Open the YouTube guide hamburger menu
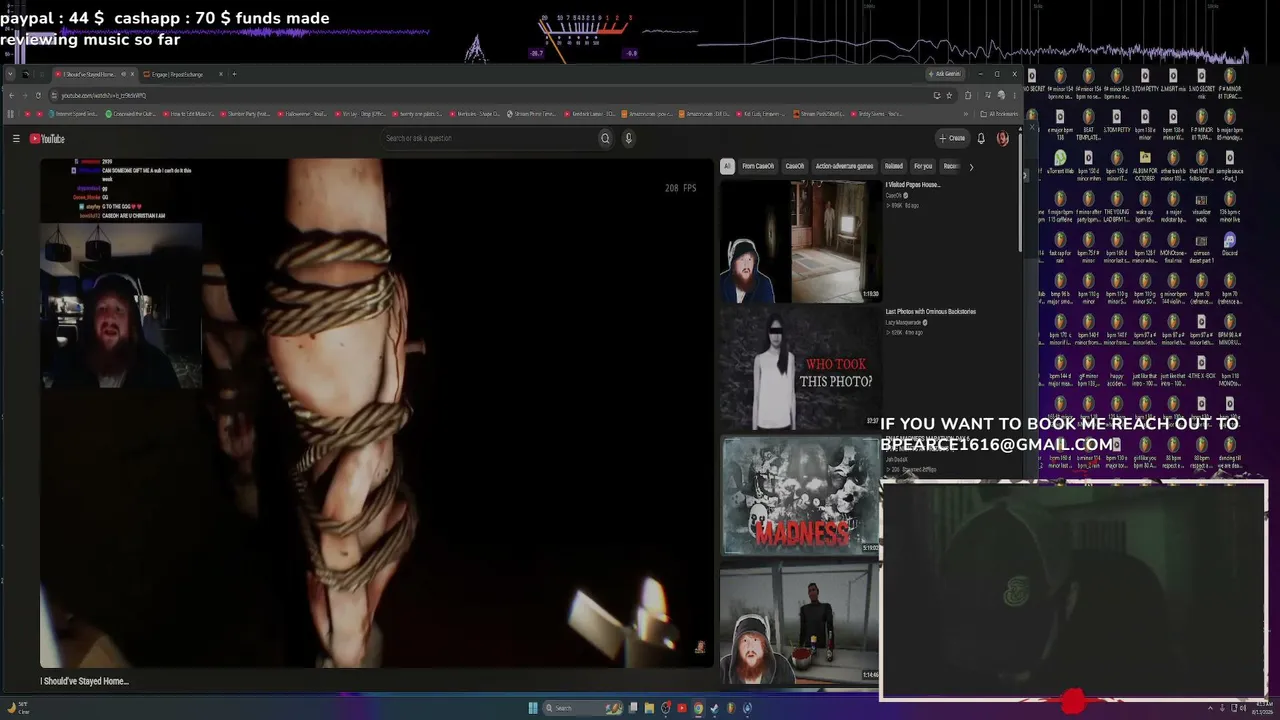 [16, 138]
